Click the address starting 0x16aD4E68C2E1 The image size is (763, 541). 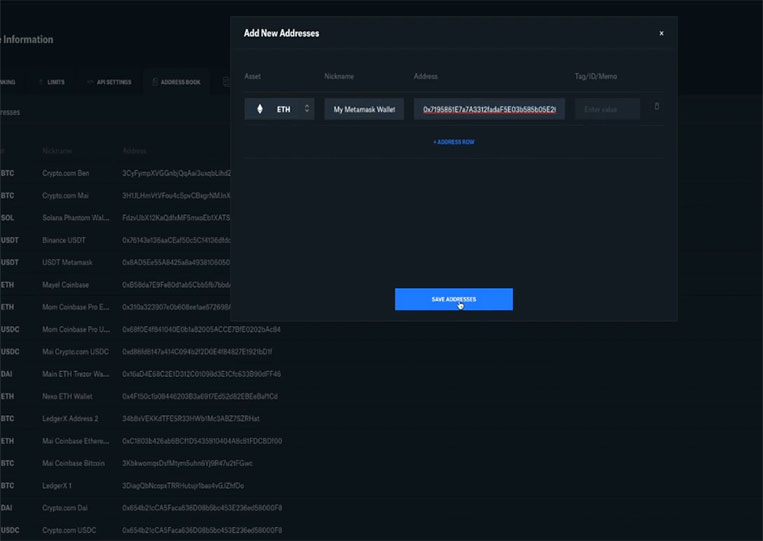coord(201,374)
